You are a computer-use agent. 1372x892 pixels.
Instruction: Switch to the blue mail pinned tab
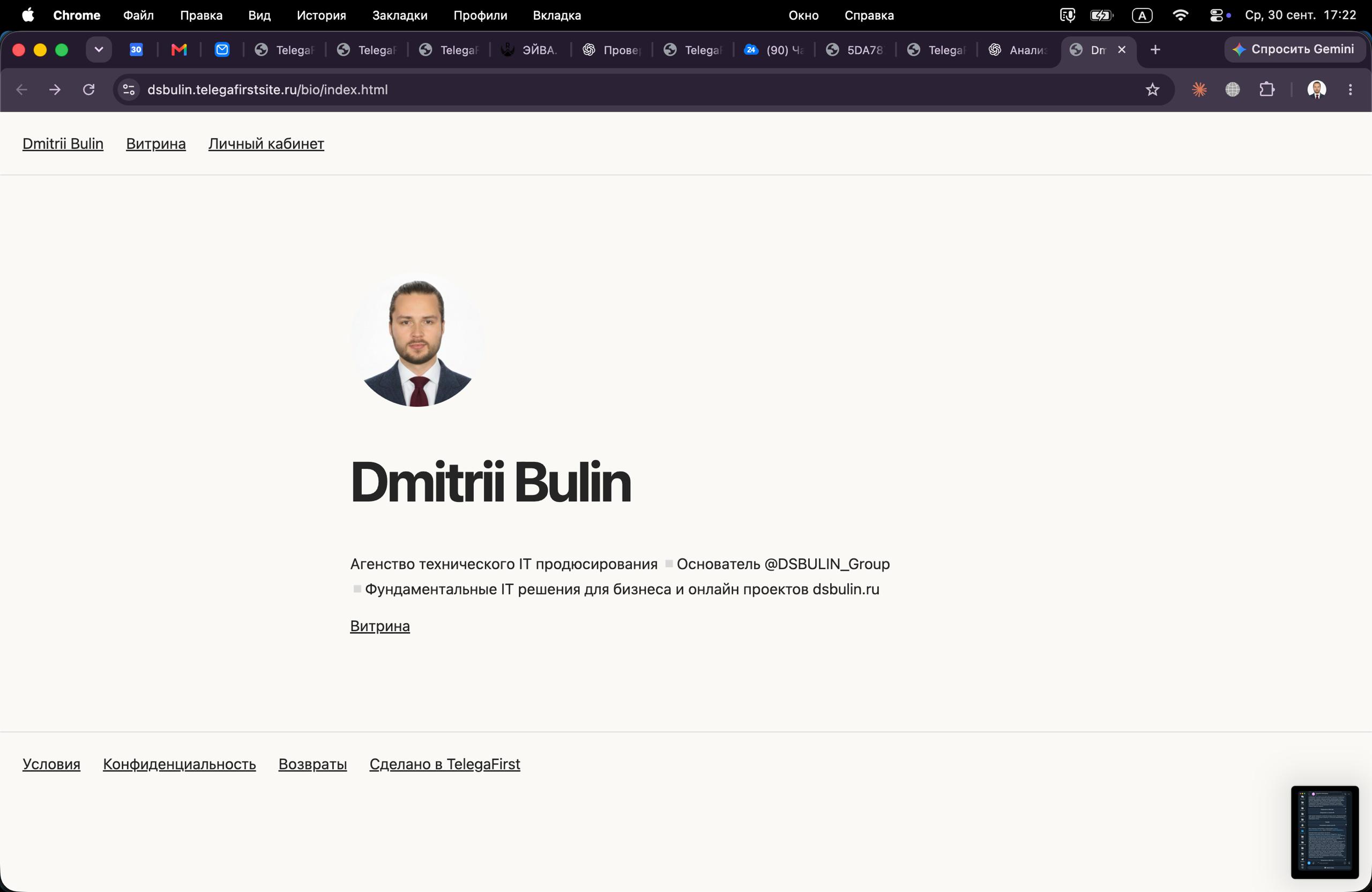point(222,50)
